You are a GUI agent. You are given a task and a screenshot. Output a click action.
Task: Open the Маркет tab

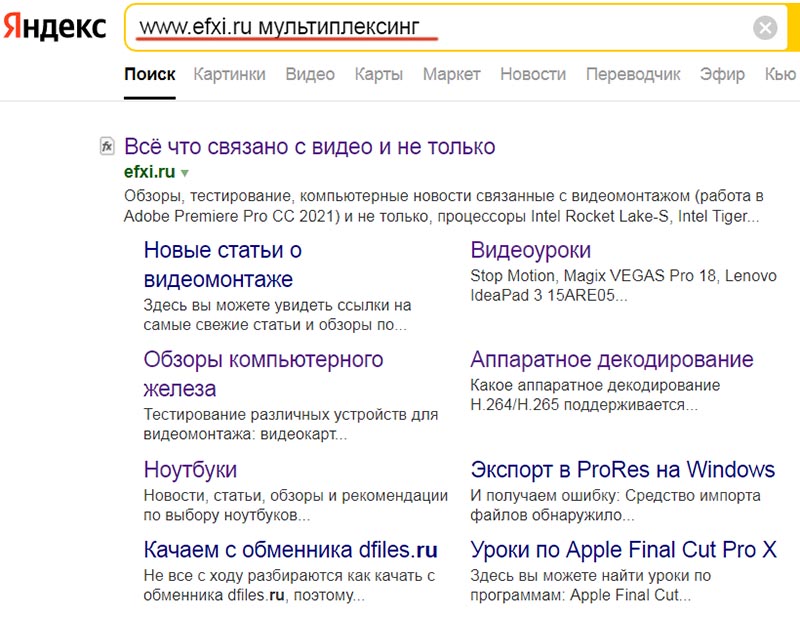(x=452, y=75)
